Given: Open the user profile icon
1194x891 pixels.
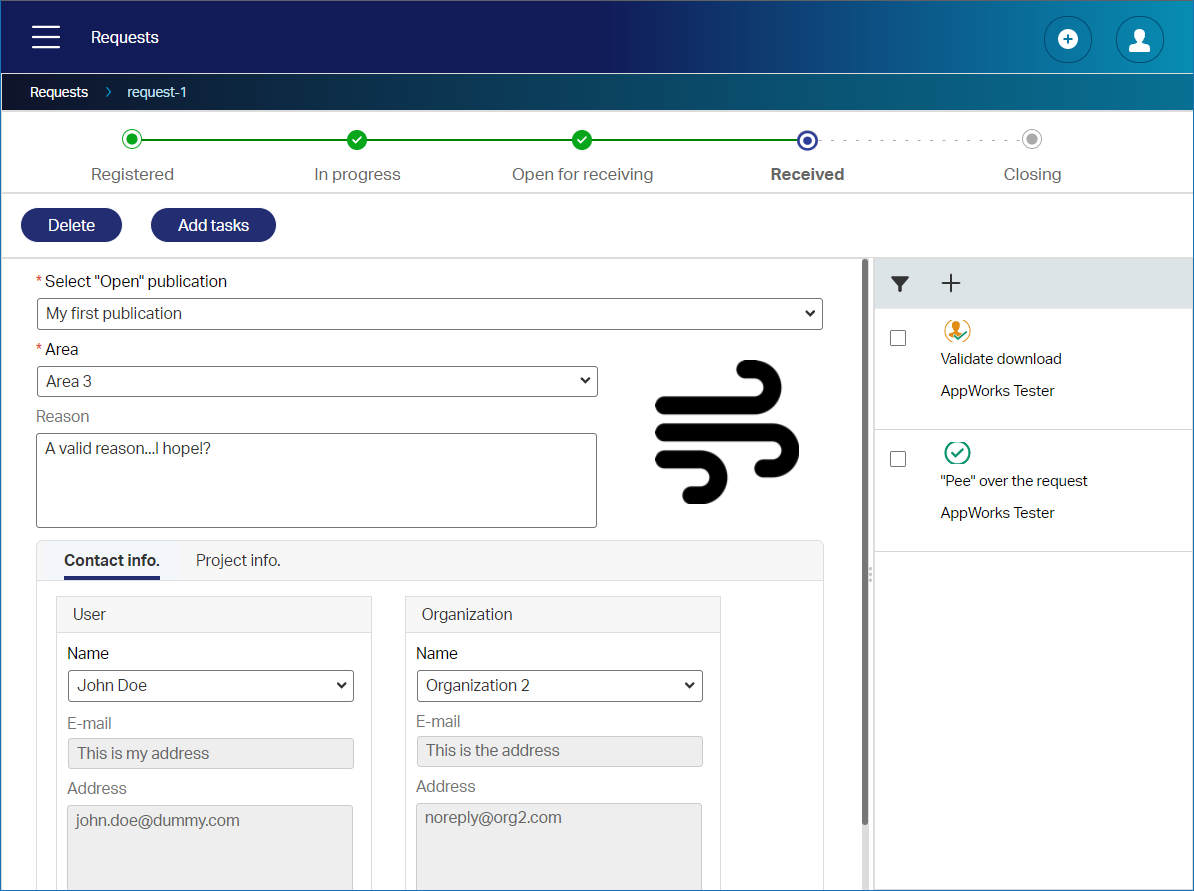Looking at the screenshot, I should tap(1139, 40).
